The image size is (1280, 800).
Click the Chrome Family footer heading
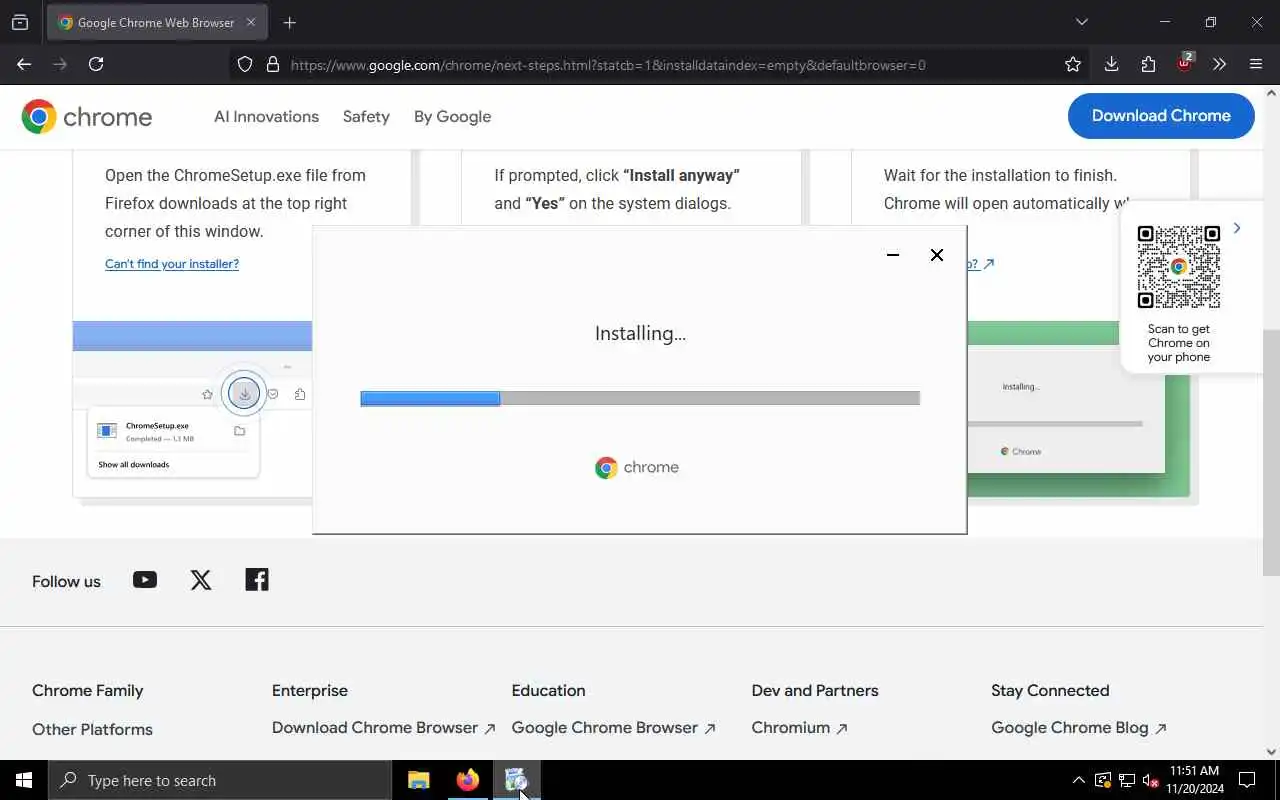click(87, 690)
